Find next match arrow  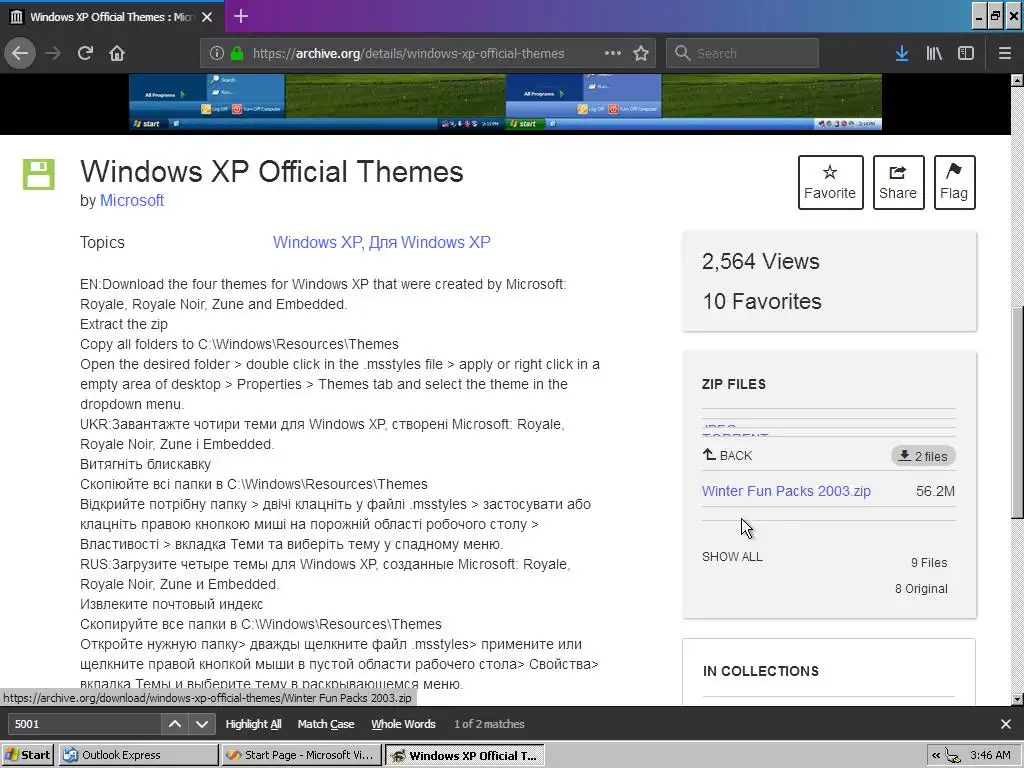pyautogui.click(x=202, y=724)
